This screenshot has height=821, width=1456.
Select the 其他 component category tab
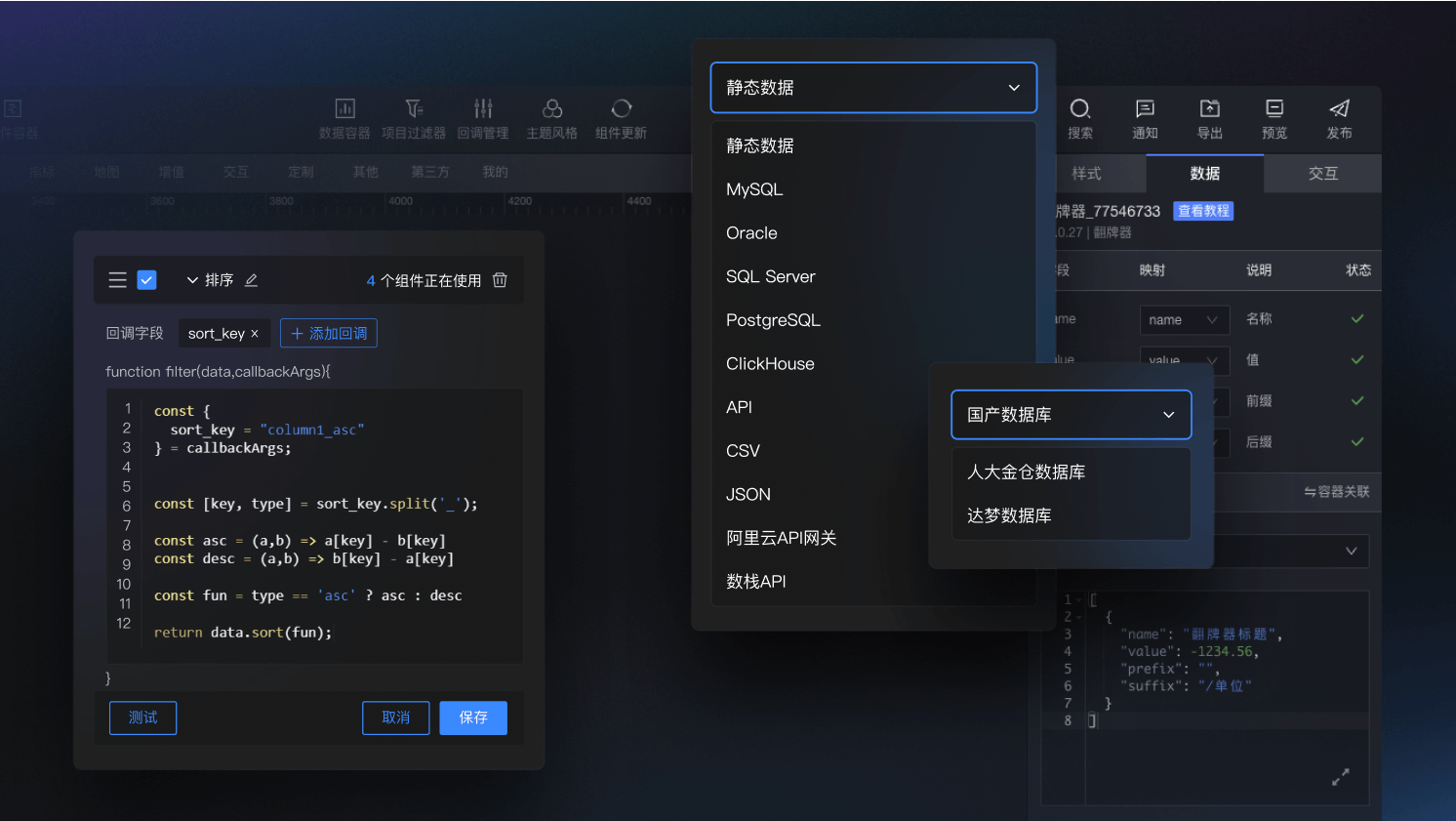tap(366, 172)
